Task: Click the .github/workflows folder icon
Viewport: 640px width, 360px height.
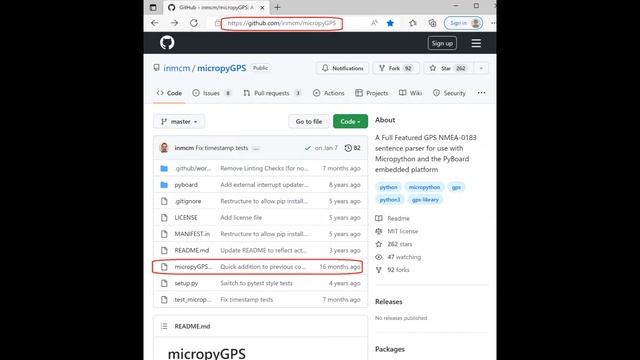Action: (x=164, y=169)
